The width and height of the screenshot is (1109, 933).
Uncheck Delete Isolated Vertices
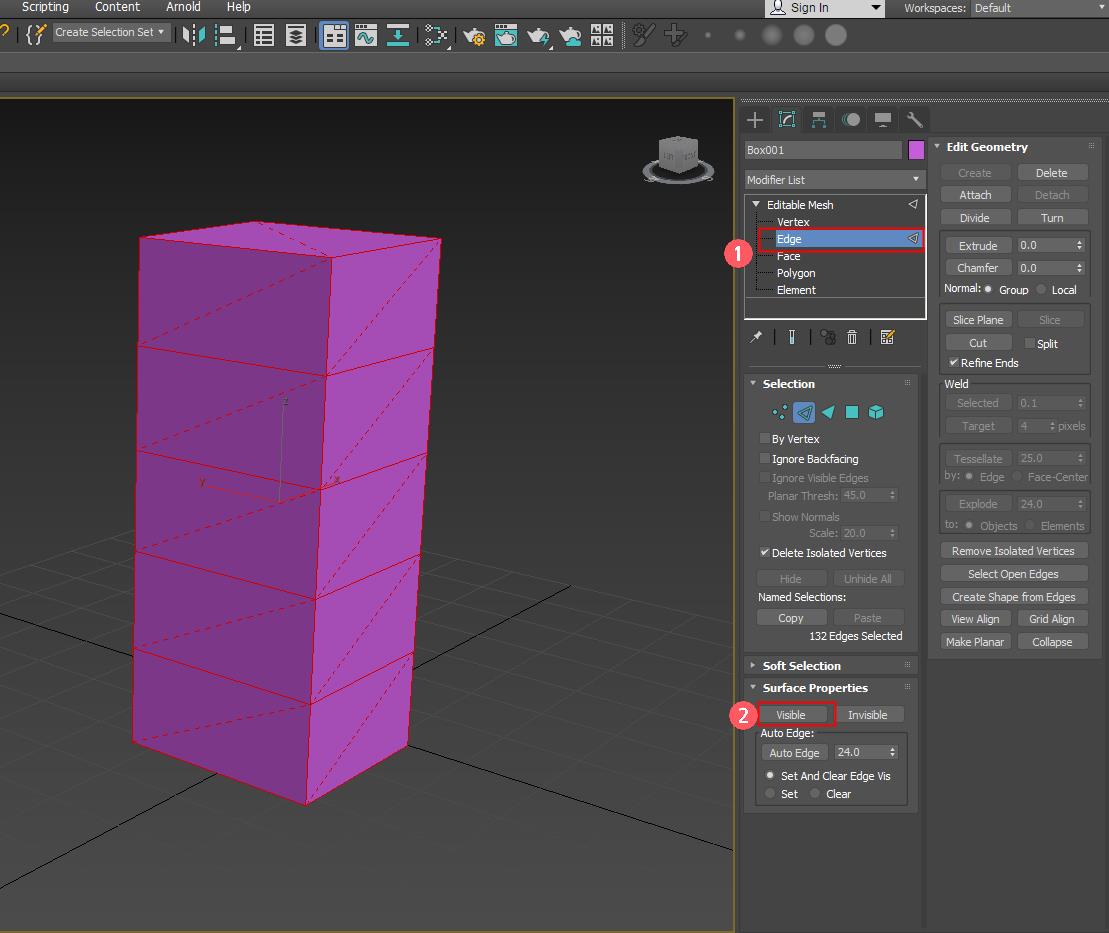tap(764, 552)
